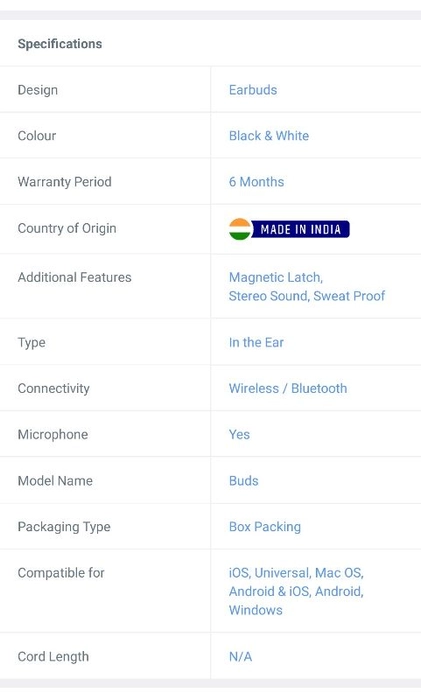Click the Wireless / Bluetooth connectivity value
Screen dimensions: 421x700
click(x=288, y=388)
